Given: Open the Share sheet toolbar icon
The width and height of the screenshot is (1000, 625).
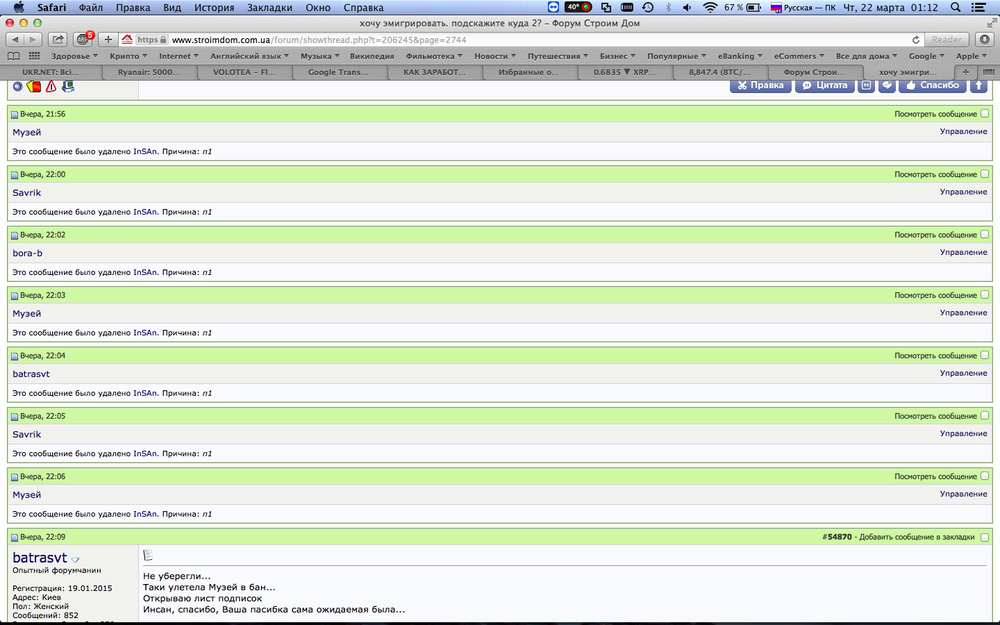Looking at the screenshot, I should click(x=57, y=40).
